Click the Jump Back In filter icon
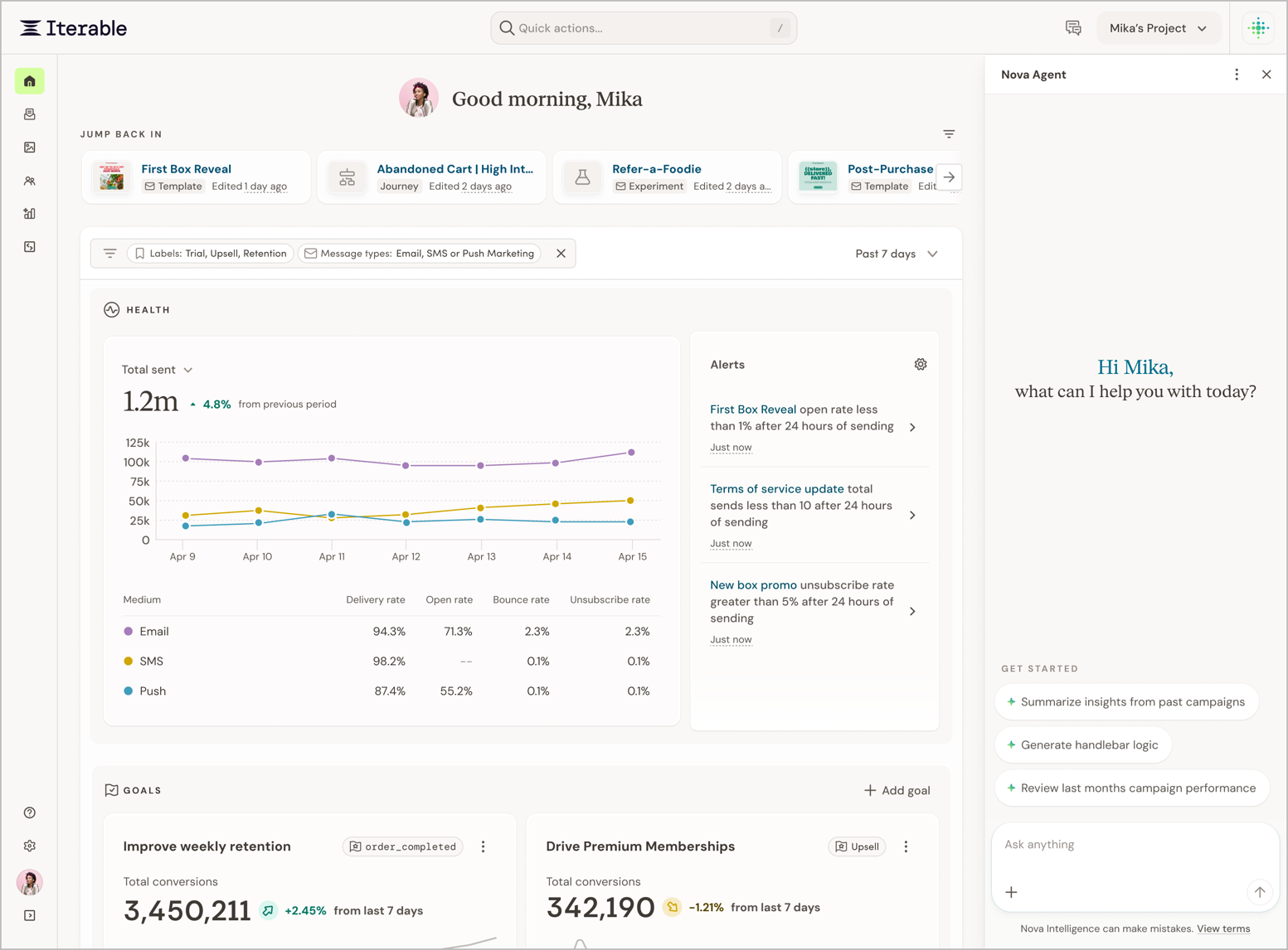 [x=949, y=134]
